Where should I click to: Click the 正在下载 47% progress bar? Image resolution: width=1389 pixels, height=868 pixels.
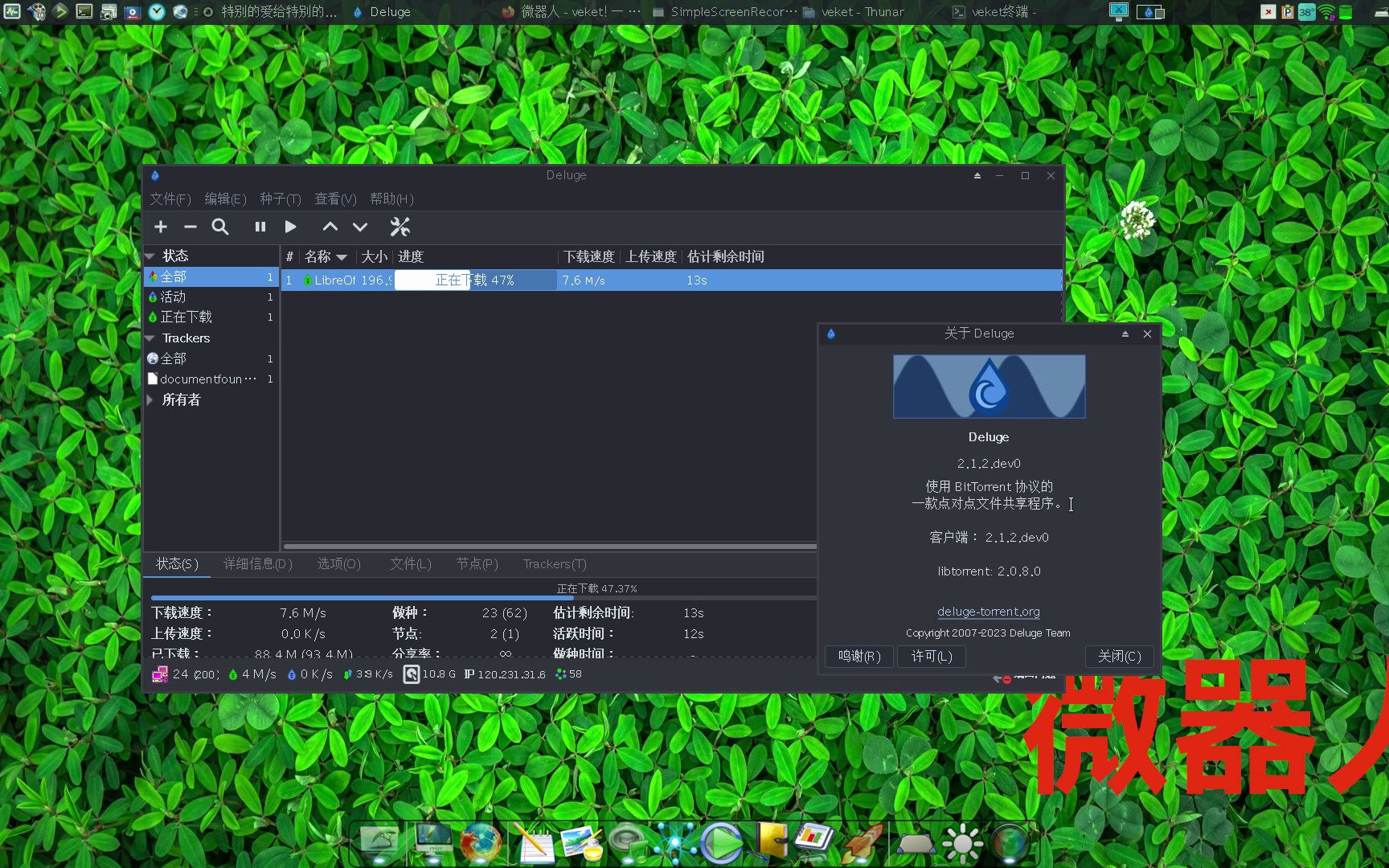(x=475, y=280)
